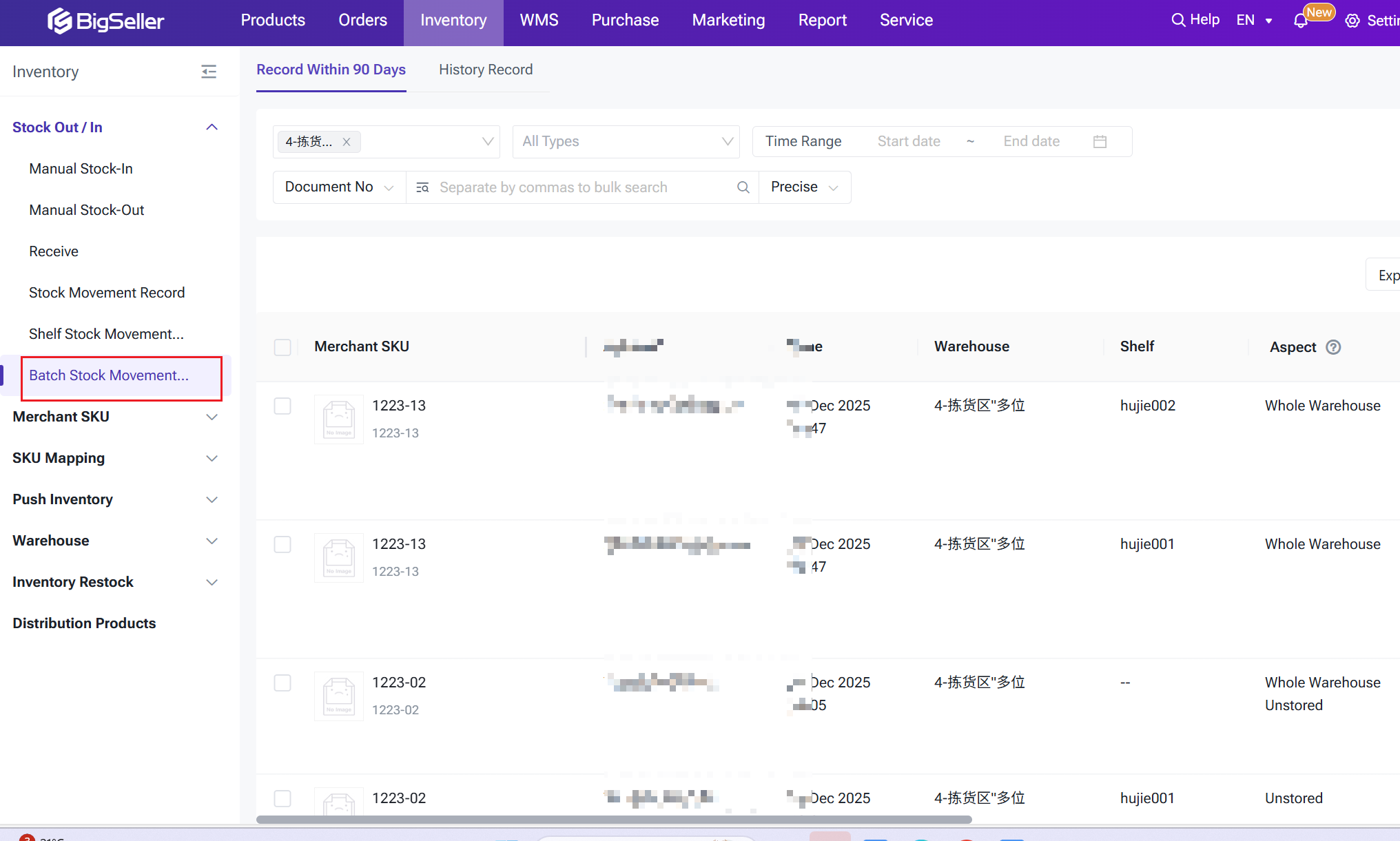Click the horizontal scrollbar at table bottom

613,820
